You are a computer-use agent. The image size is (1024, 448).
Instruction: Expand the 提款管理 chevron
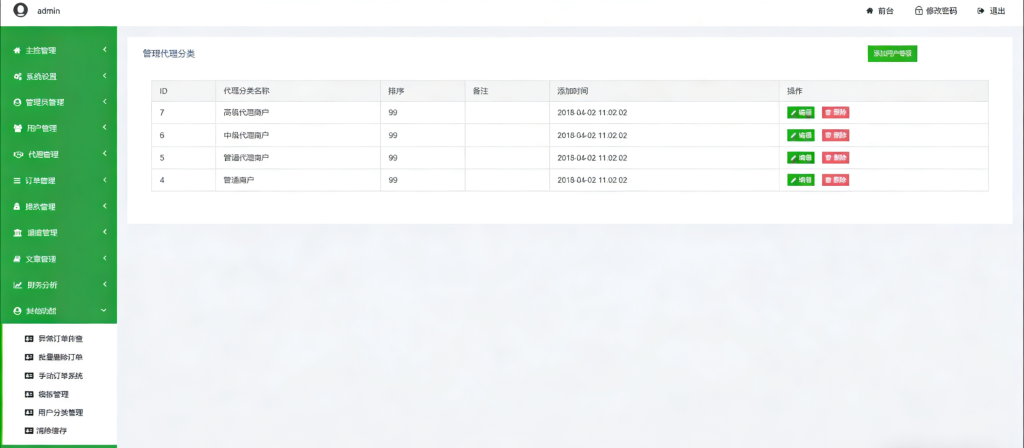[x=104, y=206]
